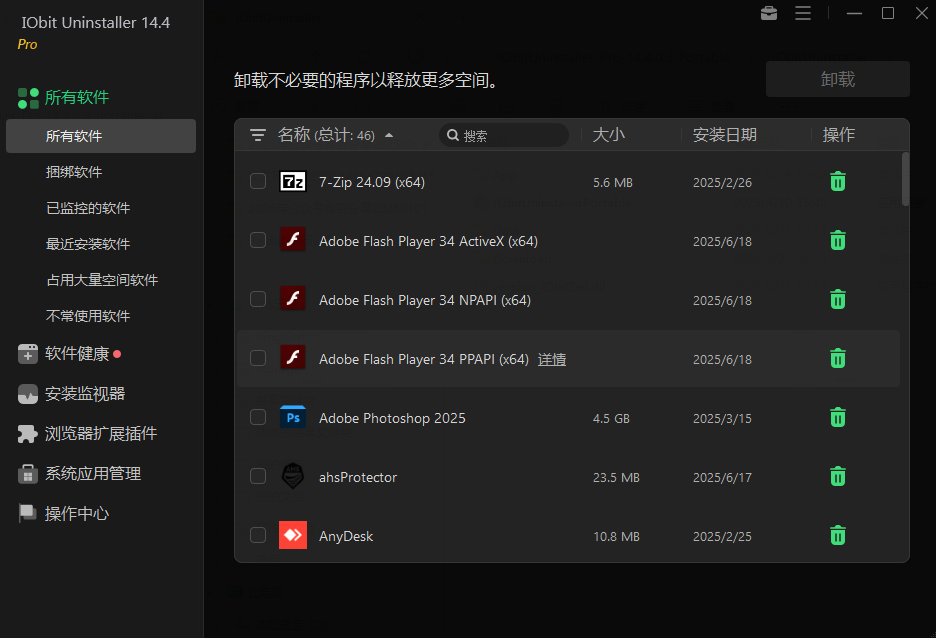Toggle name sort arrow in column header
This screenshot has width=936, height=638.
point(389,135)
